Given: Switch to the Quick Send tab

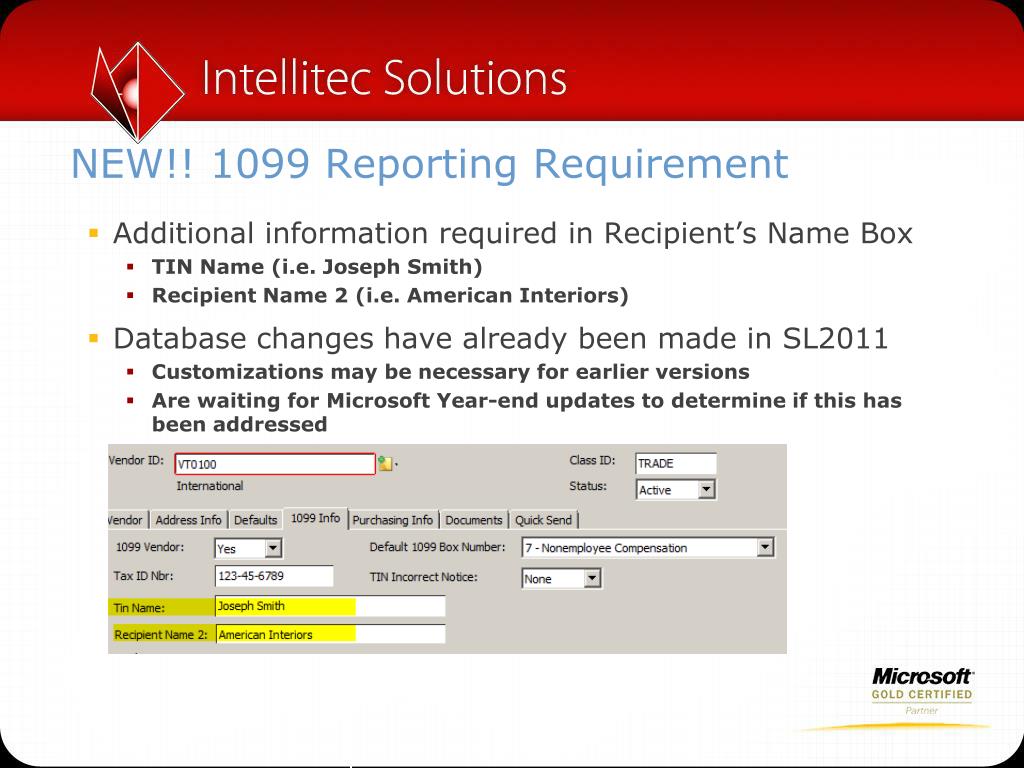Looking at the screenshot, I should tap(543, 520).
